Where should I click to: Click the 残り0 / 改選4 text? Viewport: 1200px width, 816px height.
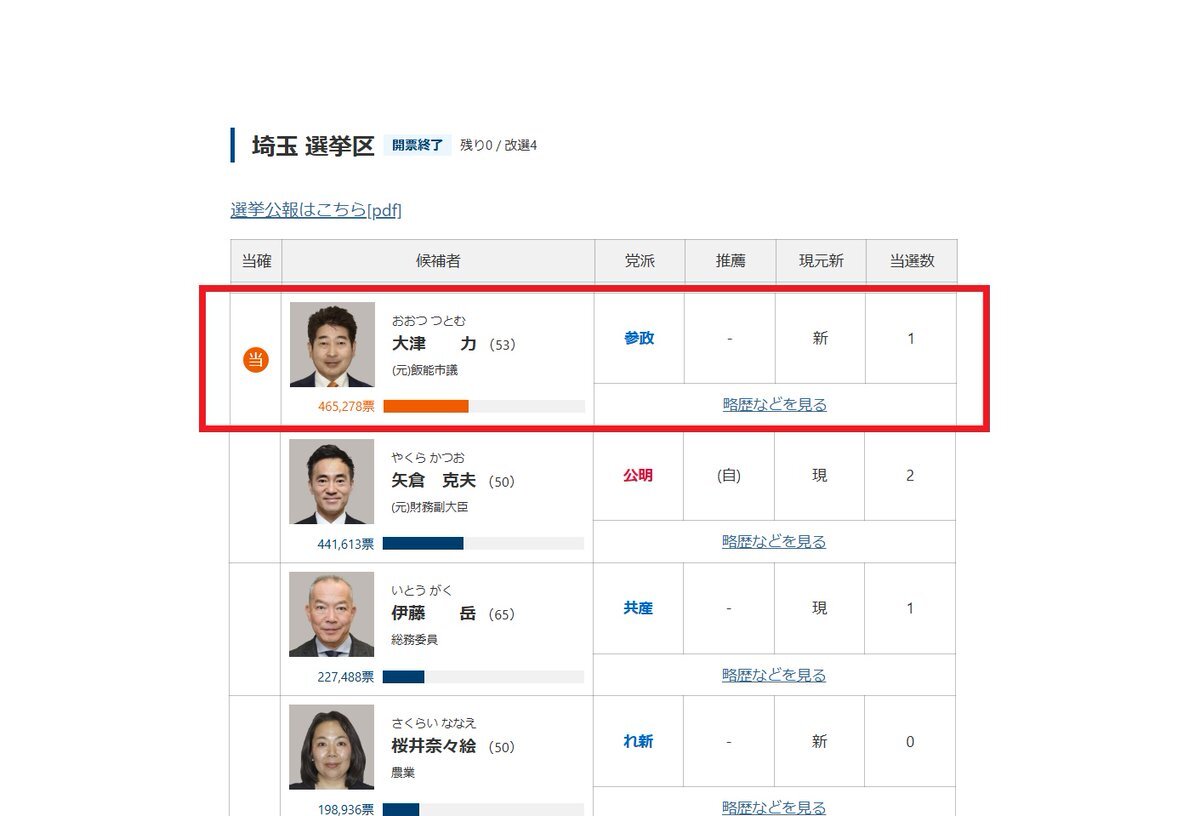[x=499, y=146]
